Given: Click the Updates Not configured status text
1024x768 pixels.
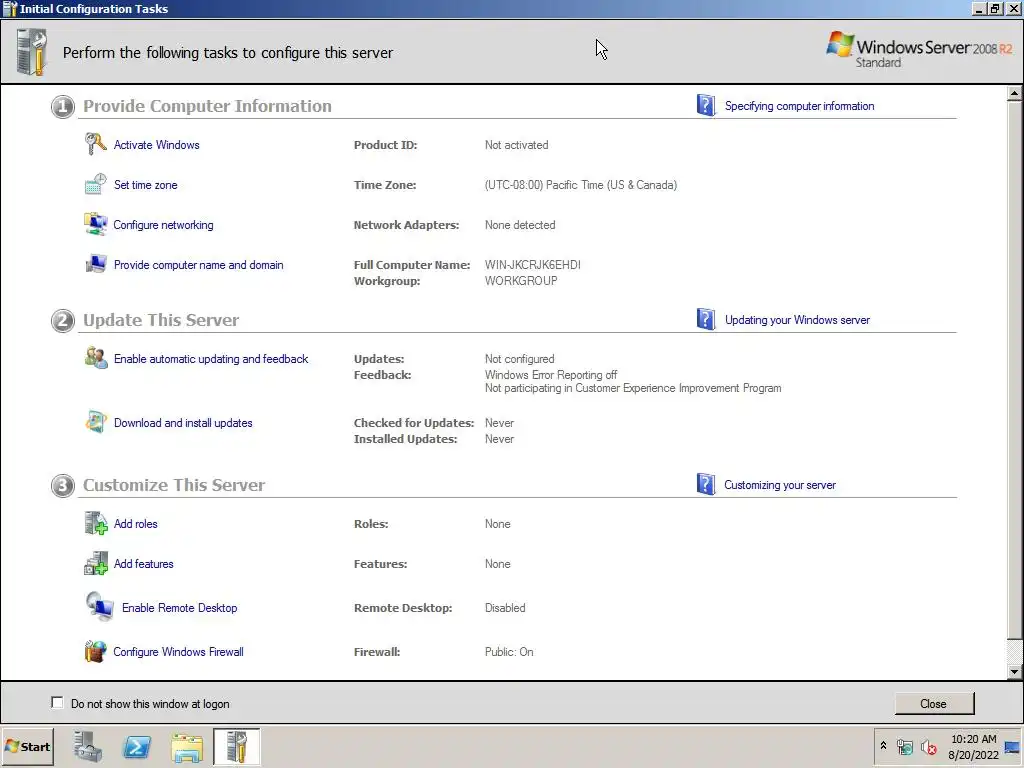Looking at the screenshot, I should click(x=519, y=359).
